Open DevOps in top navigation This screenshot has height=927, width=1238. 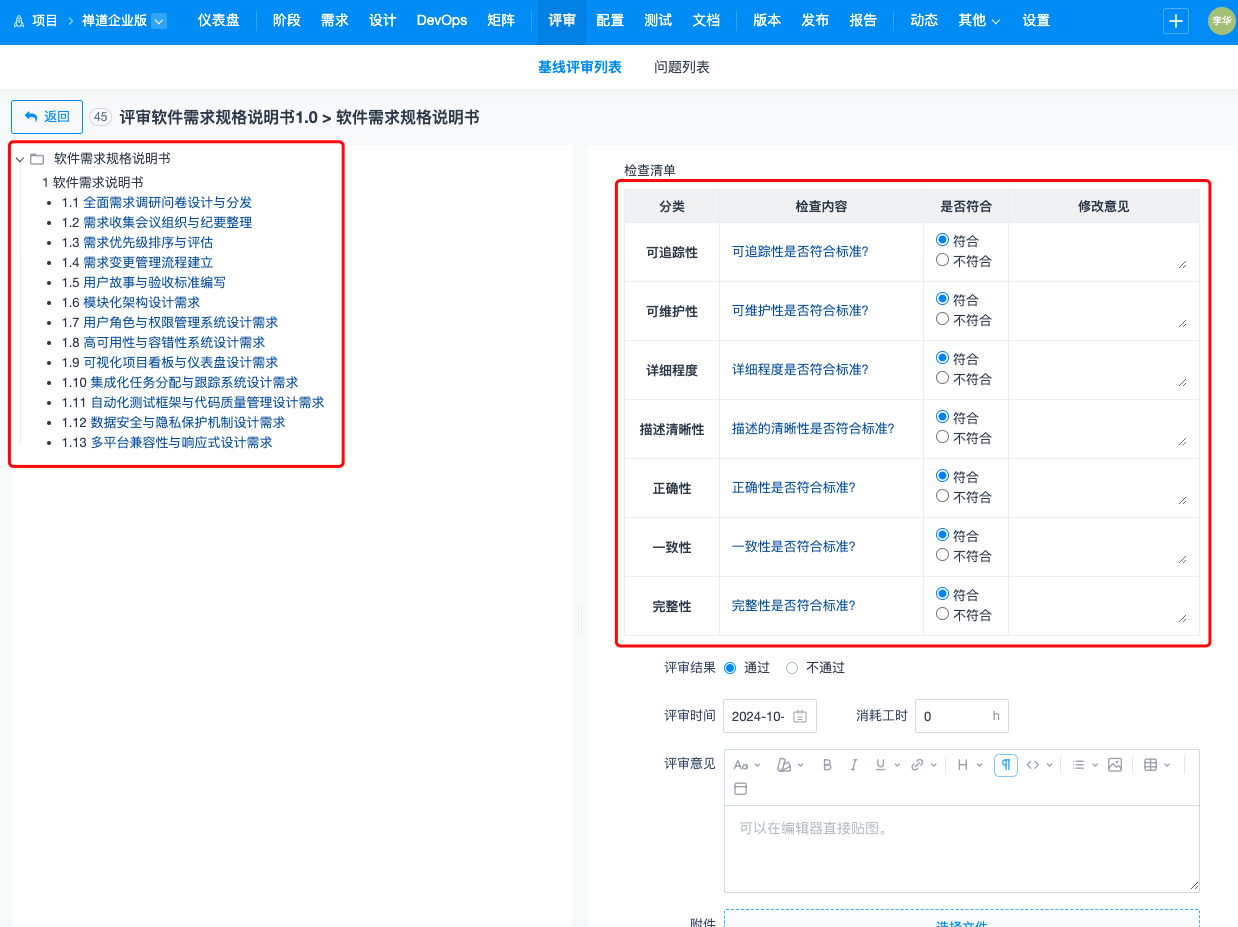[x=441, y=20]
